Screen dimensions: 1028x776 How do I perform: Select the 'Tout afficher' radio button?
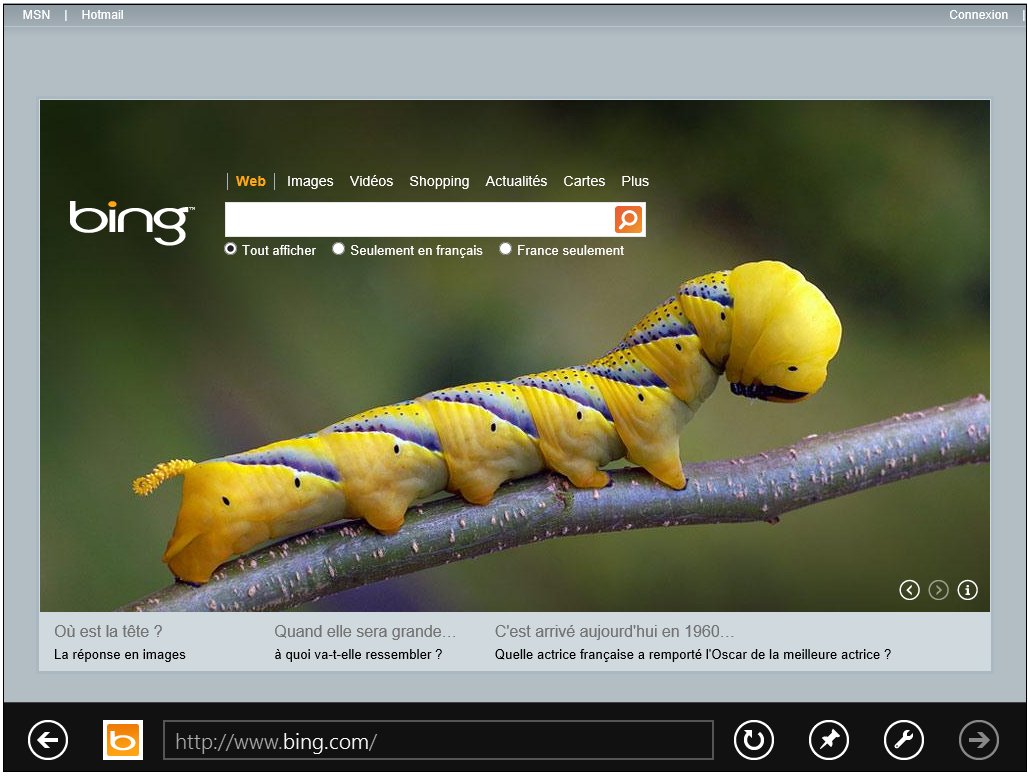tap(230, 249)
